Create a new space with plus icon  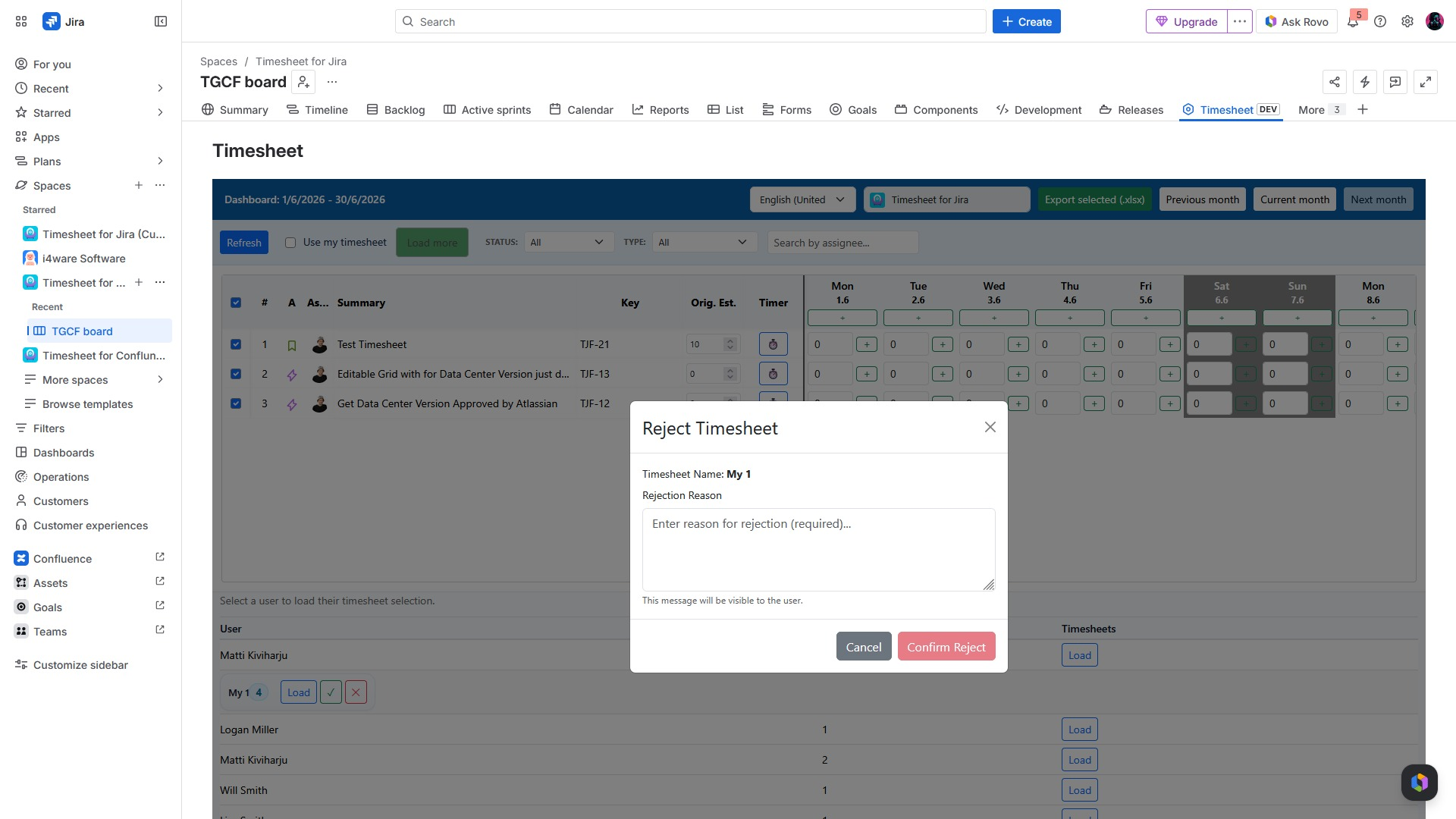point(139,185)
